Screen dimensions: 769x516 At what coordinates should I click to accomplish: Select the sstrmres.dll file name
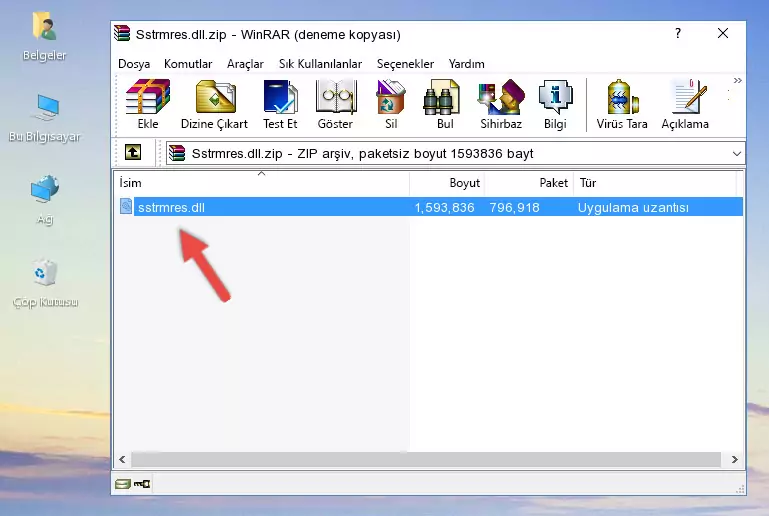click(171, 207)
